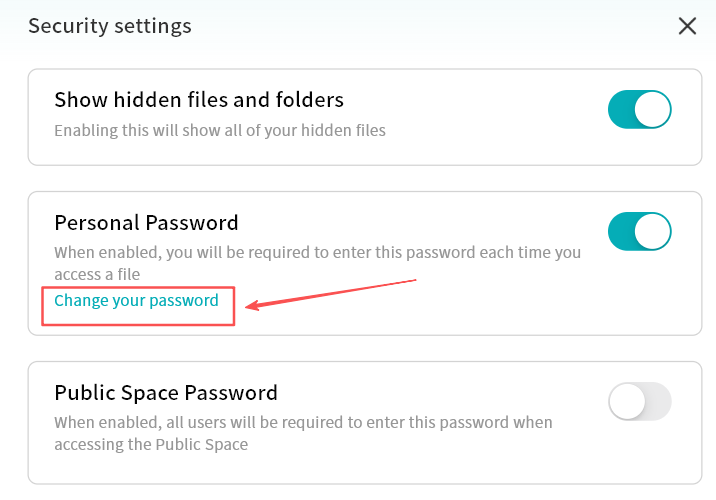The height and width of the screenshot is (500, 716).
Task: Click the white knob on hidden files toggle
Action: pos(653,109)
